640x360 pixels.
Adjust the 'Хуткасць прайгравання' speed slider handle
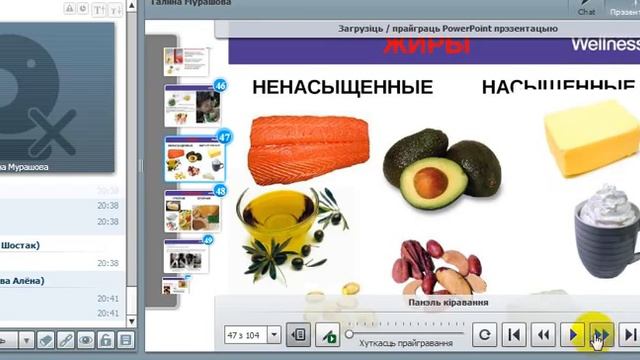coord(349,334)
